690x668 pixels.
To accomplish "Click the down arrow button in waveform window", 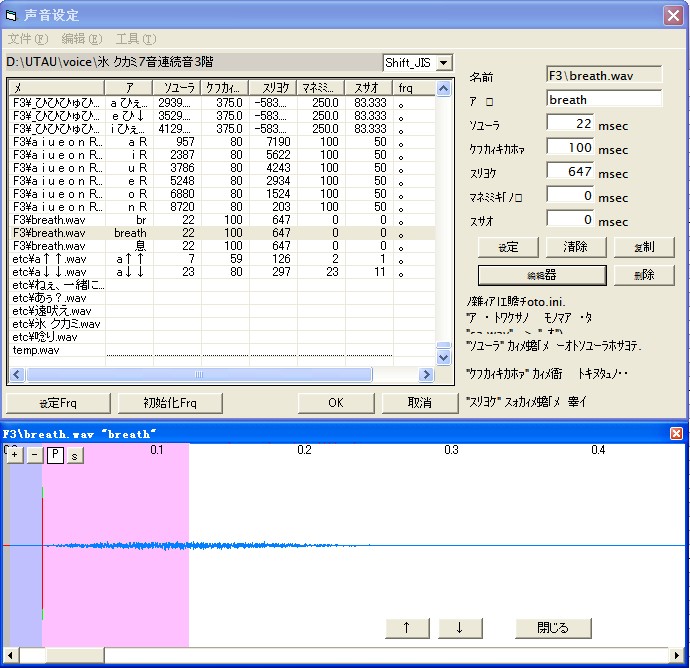I will click(460, 628).
